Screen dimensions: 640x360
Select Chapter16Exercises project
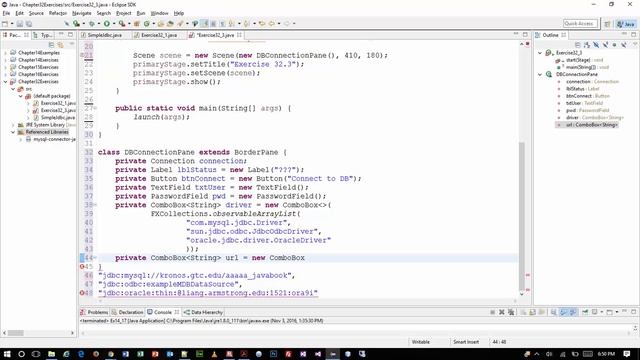[x=38, y=74]
